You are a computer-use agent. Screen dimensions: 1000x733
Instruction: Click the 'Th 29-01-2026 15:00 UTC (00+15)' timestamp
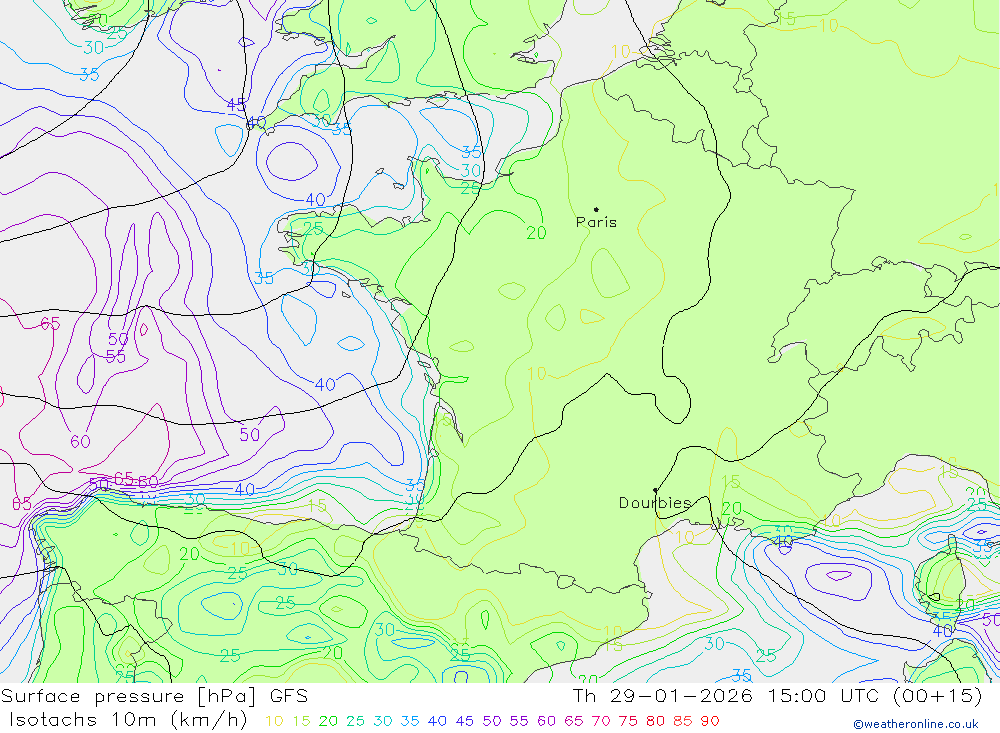[777, 696]
